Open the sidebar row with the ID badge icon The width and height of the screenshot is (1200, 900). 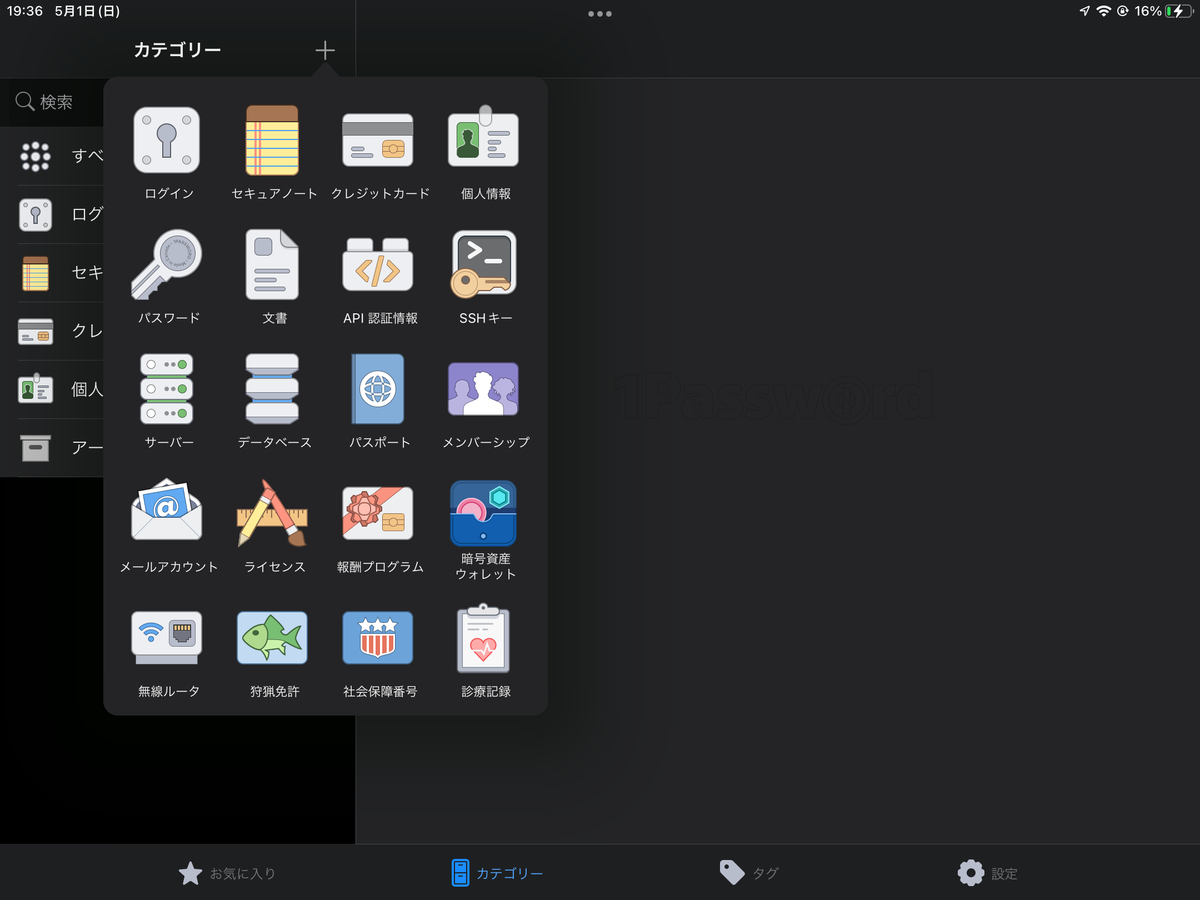pyautogui.click(x=52, y=389)
